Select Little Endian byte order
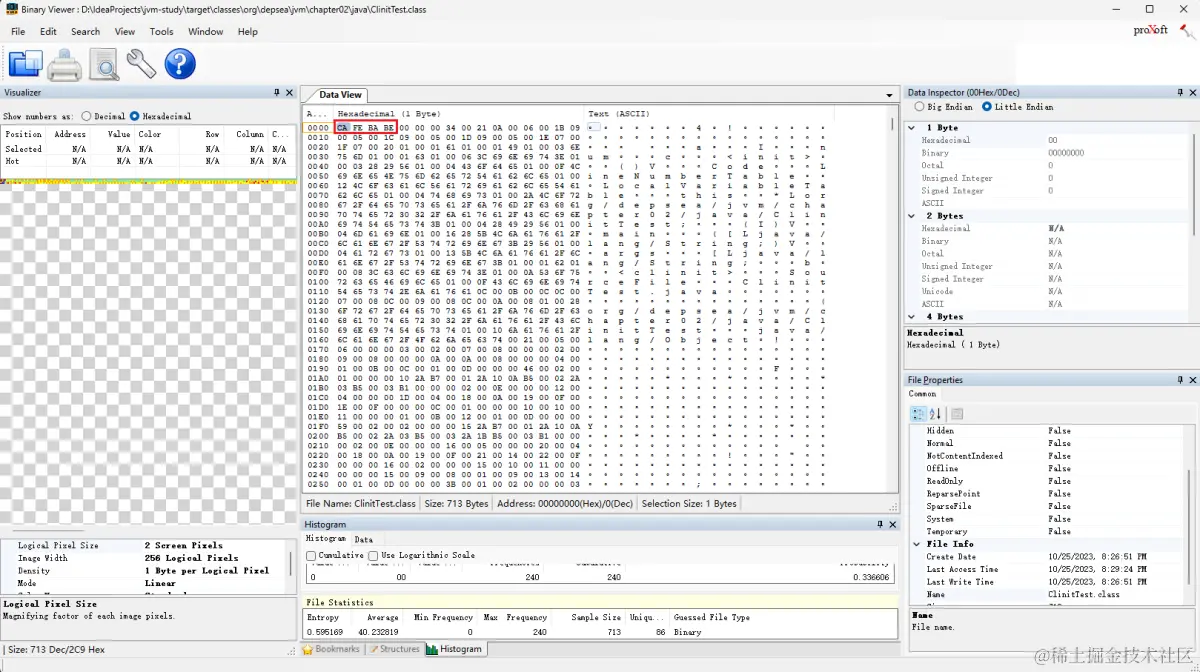Image resolution: width=1200 pixels, height=672 pixels. [x=1017, y=106]
